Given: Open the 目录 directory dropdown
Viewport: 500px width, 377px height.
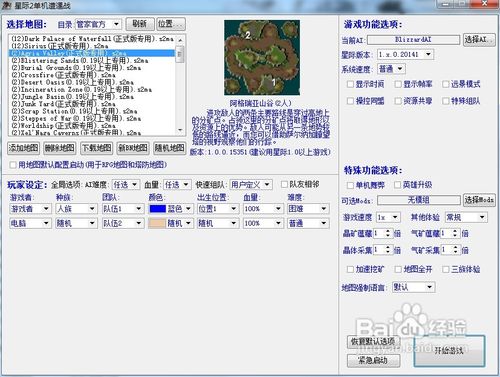Looking at the screenshot, I should coord(99,24).
